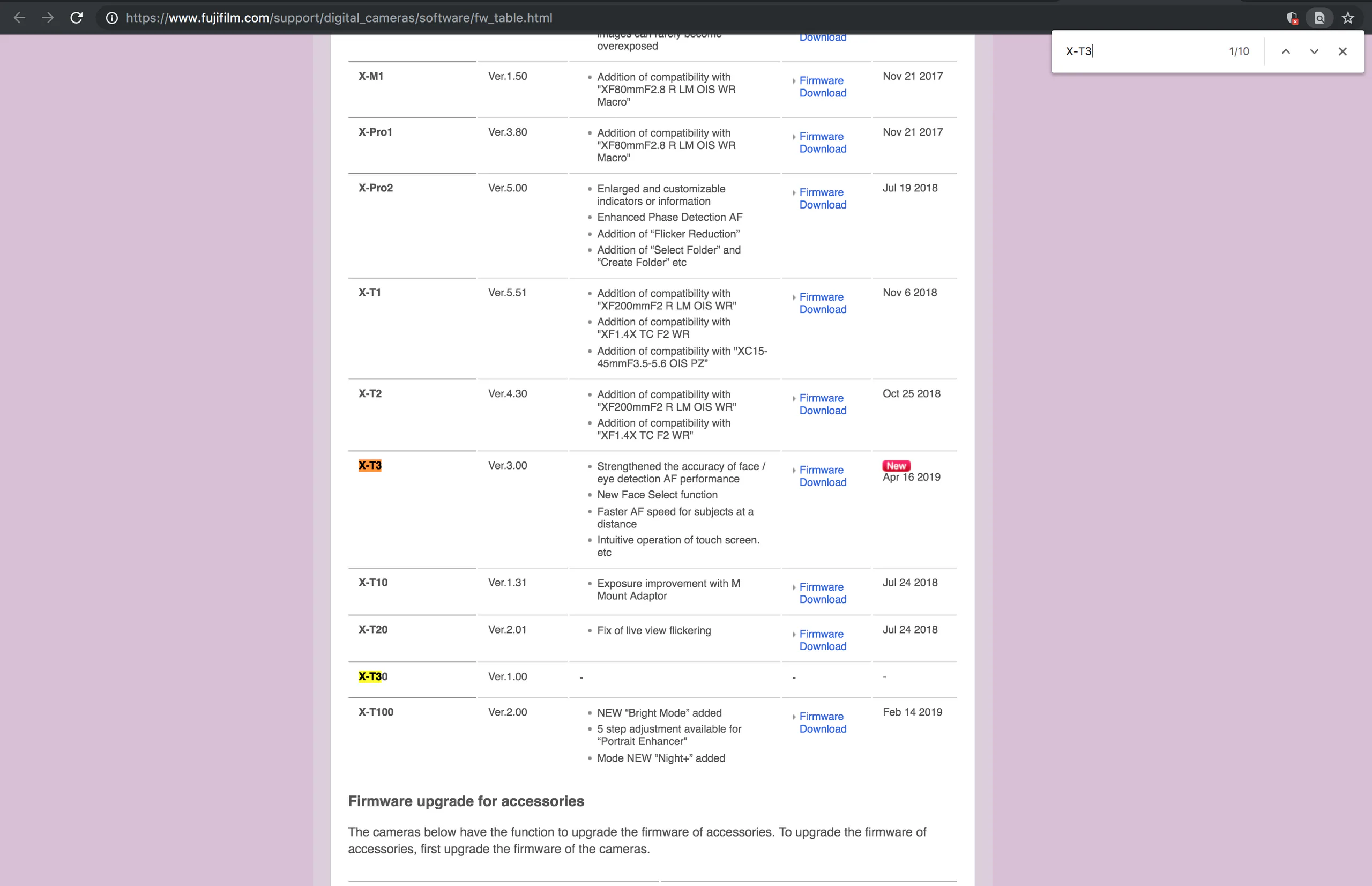Click the NEW "Bright Mode" added bullet

click(659, 713)
